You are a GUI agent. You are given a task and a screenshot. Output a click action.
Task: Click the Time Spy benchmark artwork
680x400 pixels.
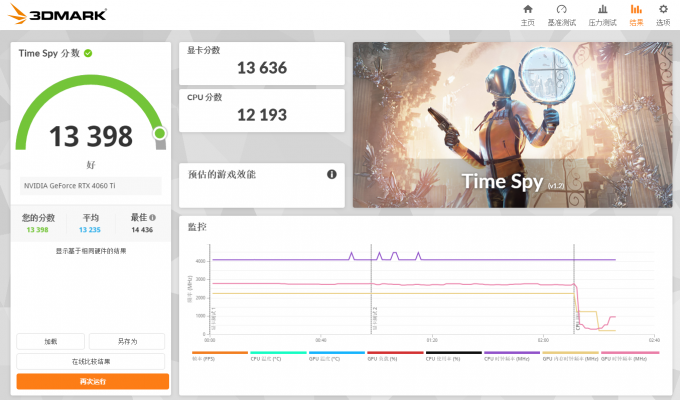pyautogui.click(x=513, y=125)
